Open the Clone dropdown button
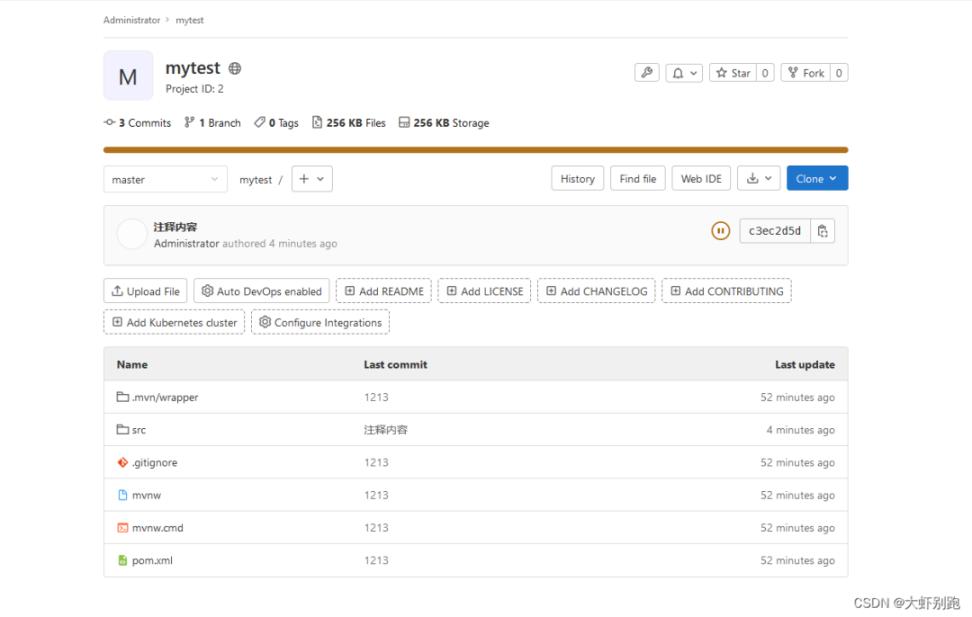The width and height of the screenshot is (972, 617). point(816,179)
